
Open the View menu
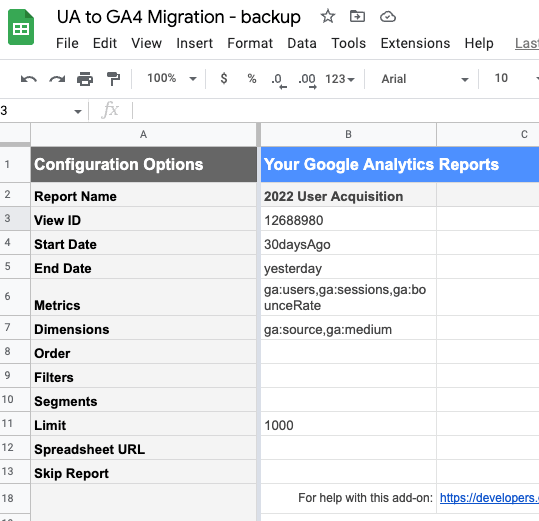146,43
